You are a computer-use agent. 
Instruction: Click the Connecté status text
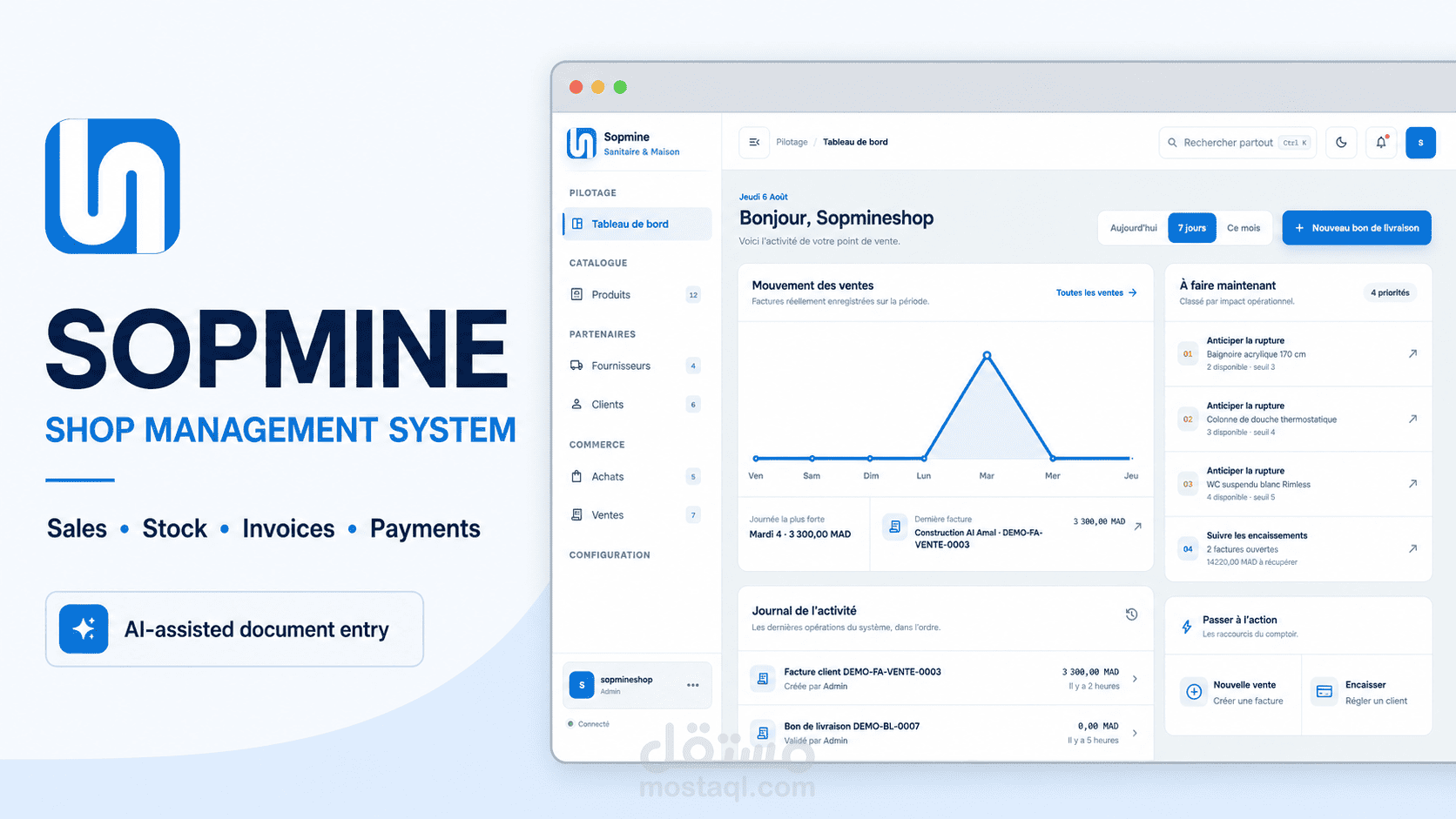(594, 724)
